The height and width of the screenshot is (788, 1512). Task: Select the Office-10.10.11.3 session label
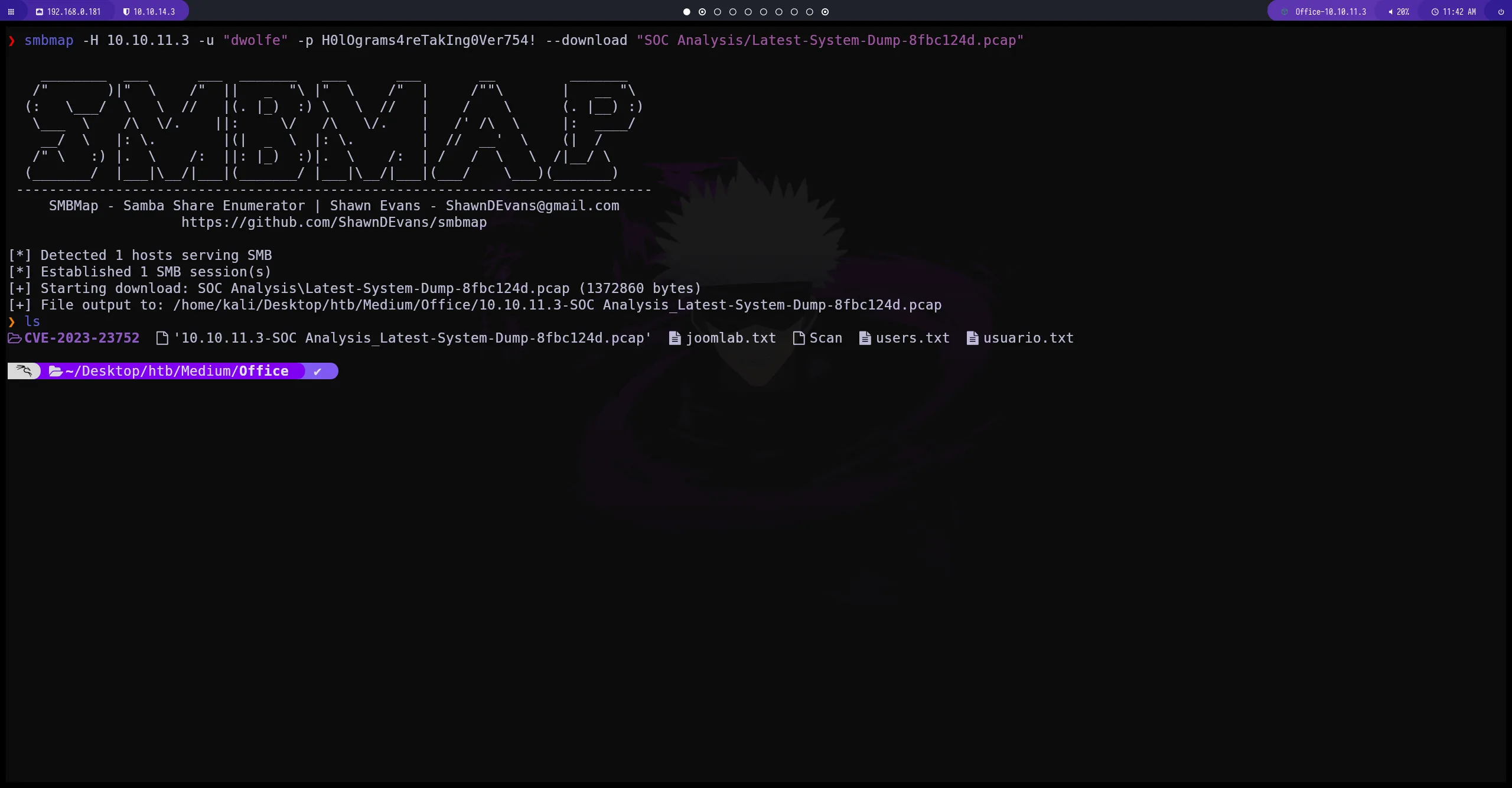click(1331, 11)
